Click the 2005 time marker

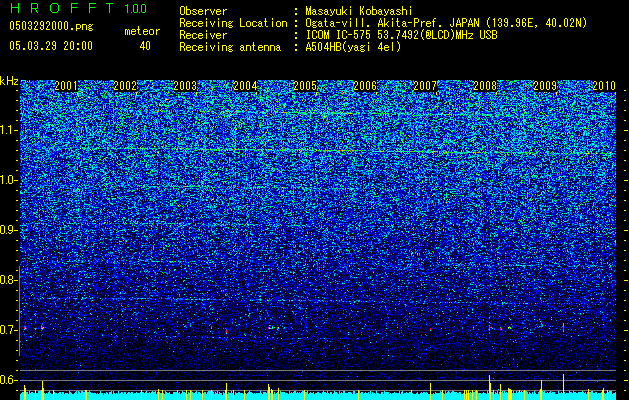click(x=305, y=86)
